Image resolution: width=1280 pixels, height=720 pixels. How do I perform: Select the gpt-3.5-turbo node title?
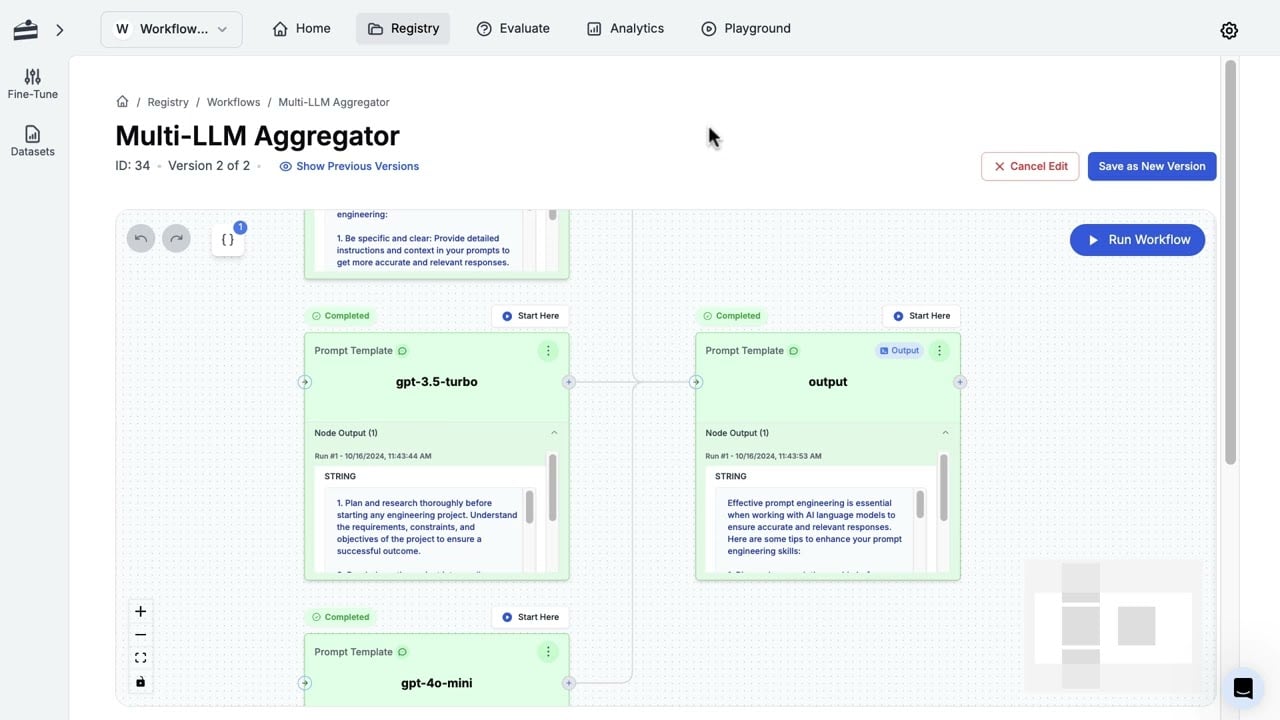pyautogui.click(x=437, y=382)
